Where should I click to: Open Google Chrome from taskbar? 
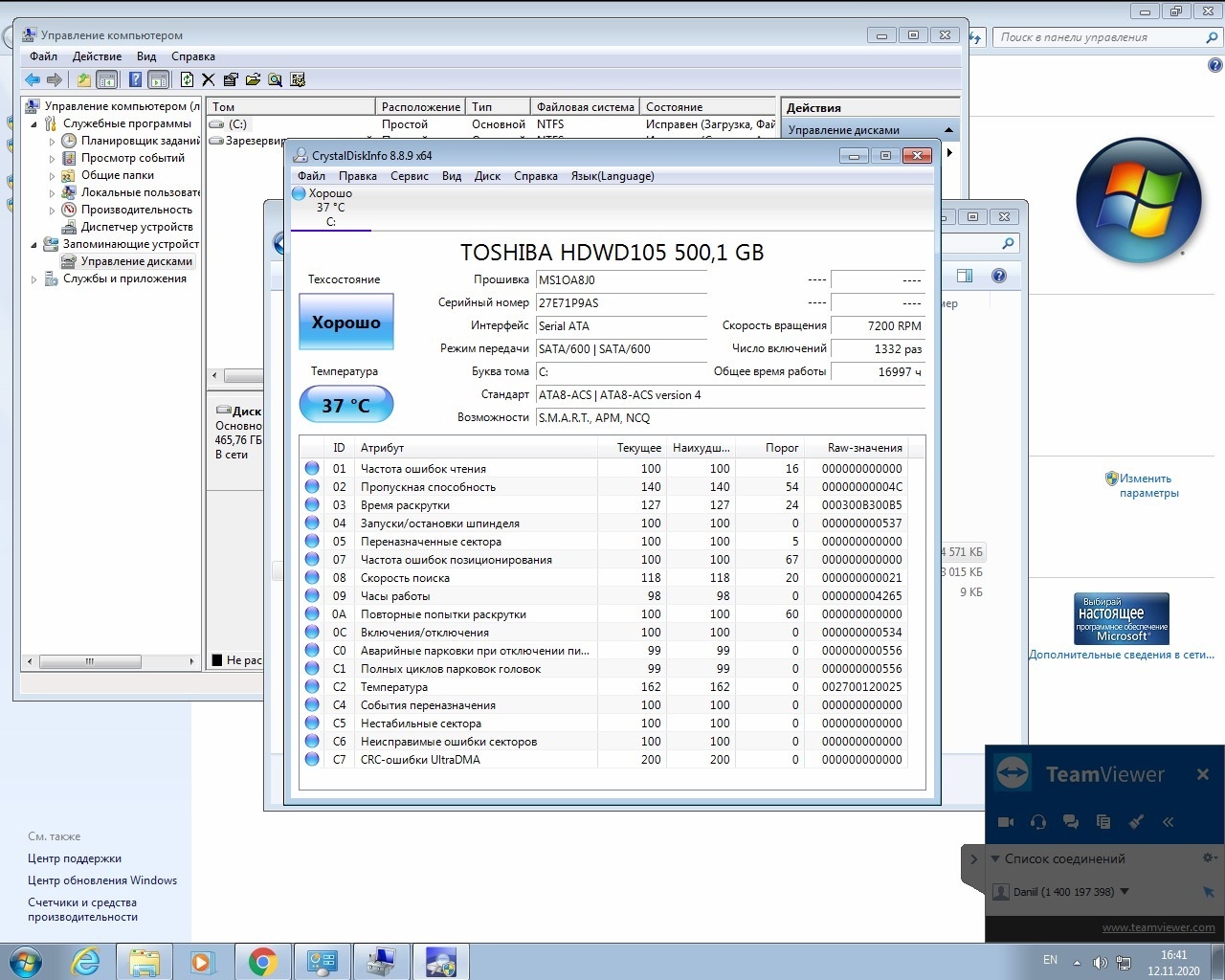pos(262,961)
